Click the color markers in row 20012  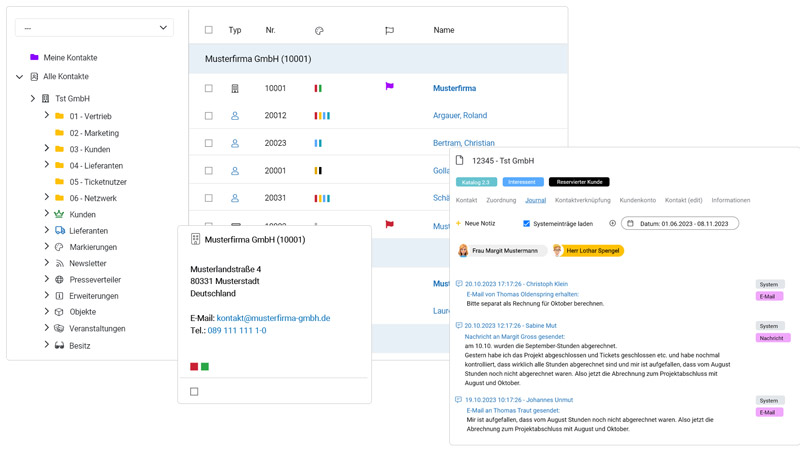322,116
